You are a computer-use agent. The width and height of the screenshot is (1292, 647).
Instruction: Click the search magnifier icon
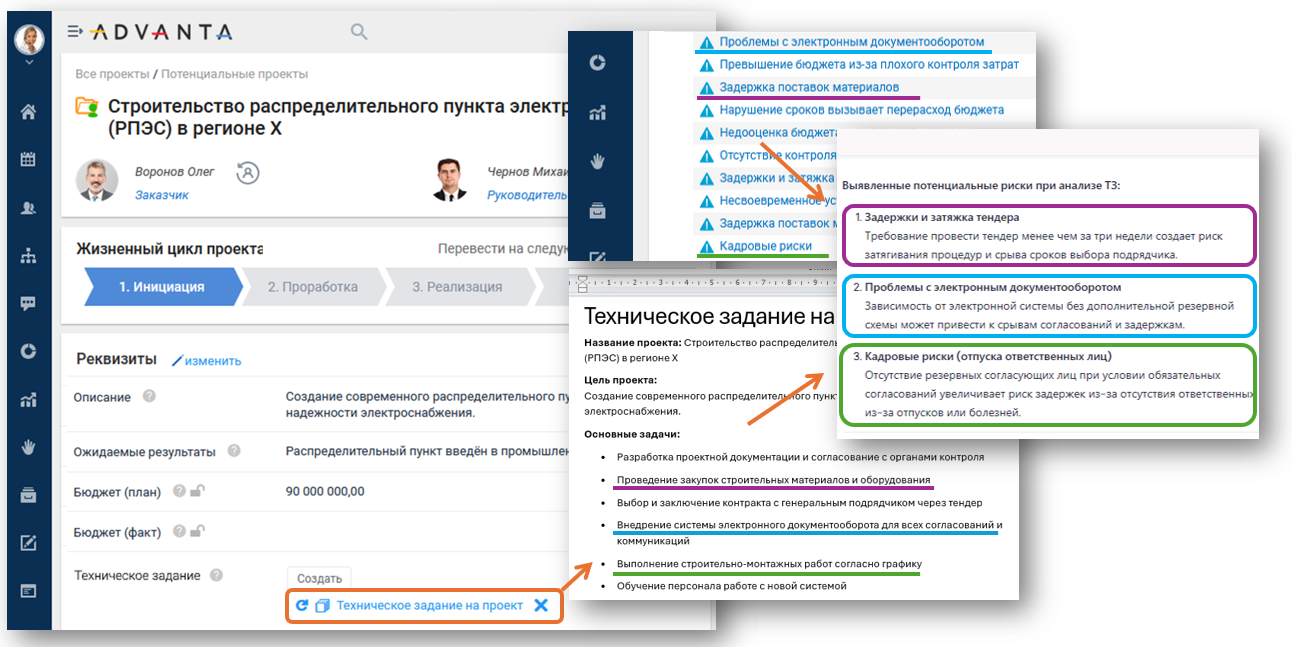point(359,32)
